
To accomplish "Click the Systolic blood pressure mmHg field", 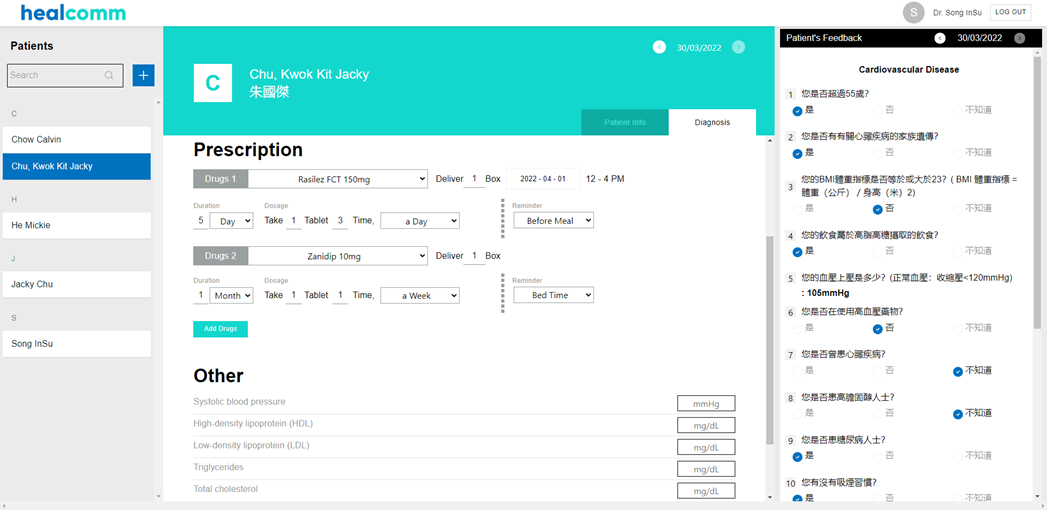I will pos(705,403).
